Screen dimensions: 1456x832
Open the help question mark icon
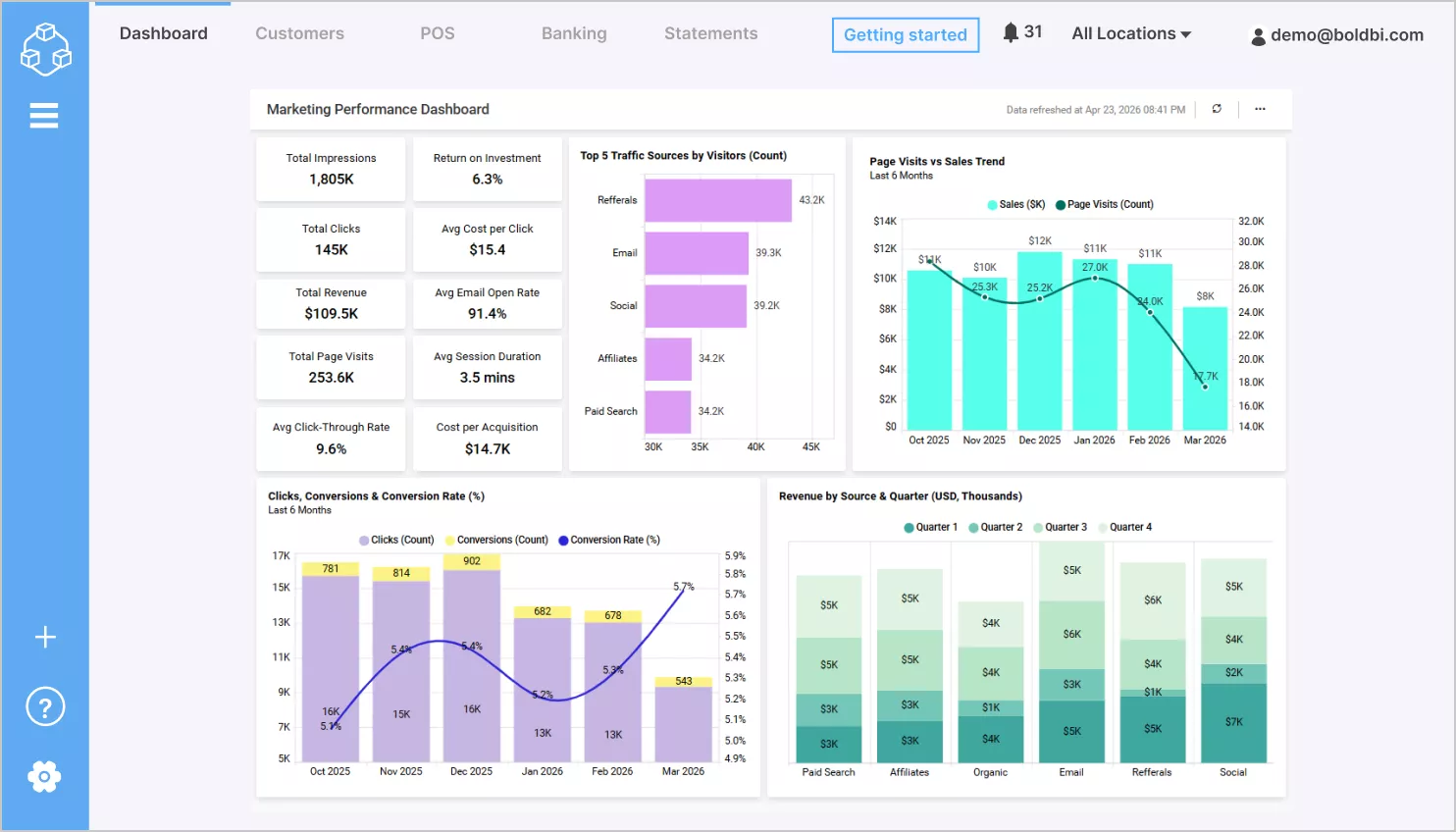(x=45, y=706)
